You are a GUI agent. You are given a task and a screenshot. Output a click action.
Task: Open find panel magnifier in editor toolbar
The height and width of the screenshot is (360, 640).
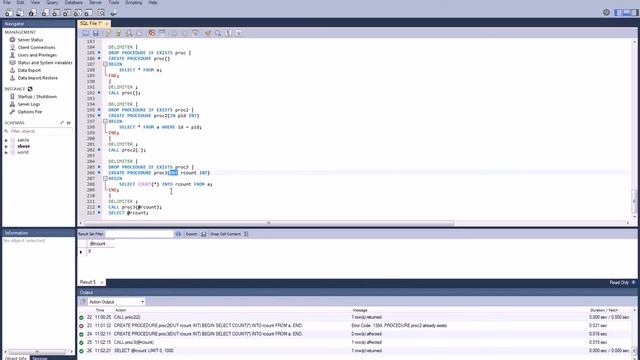coord(218,33)
